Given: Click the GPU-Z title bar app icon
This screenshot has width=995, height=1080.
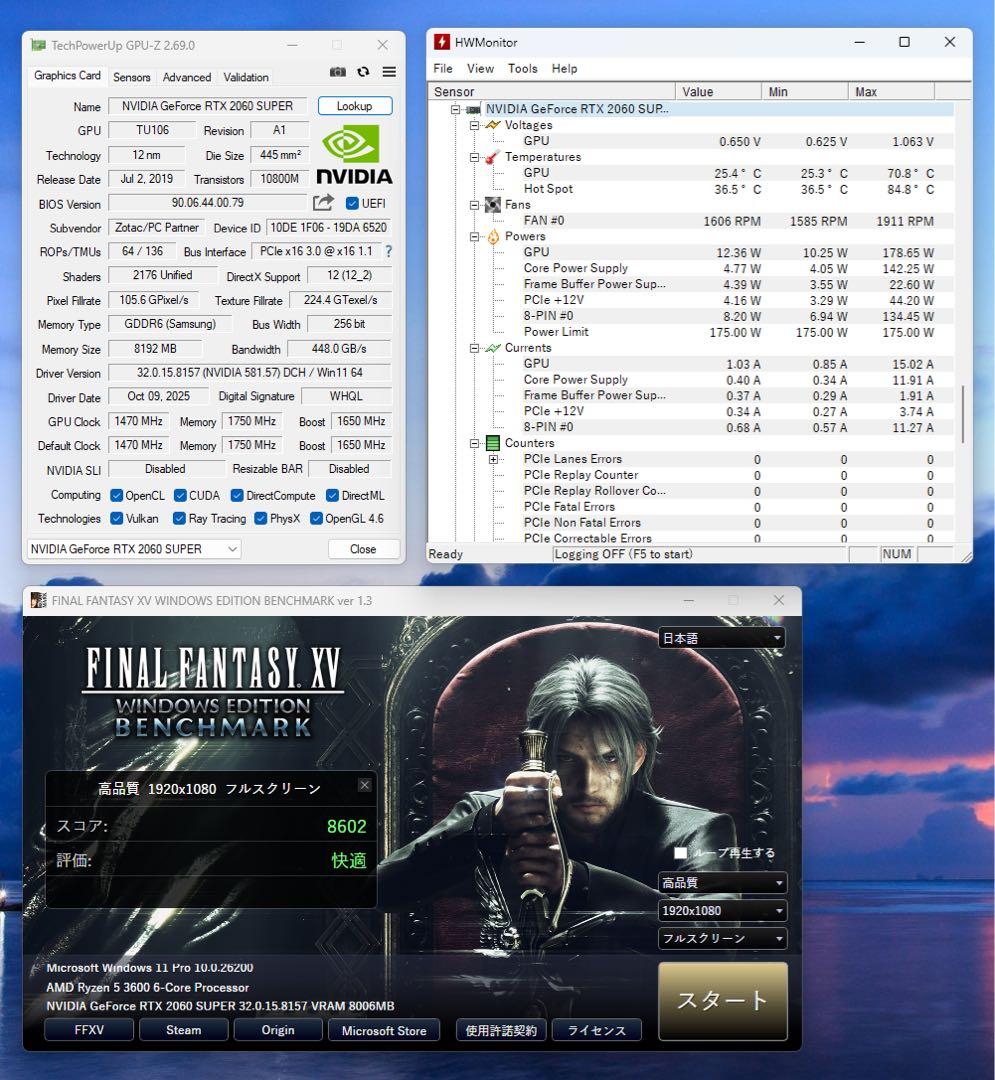Looking at the screenshot, I should point(39,45).
